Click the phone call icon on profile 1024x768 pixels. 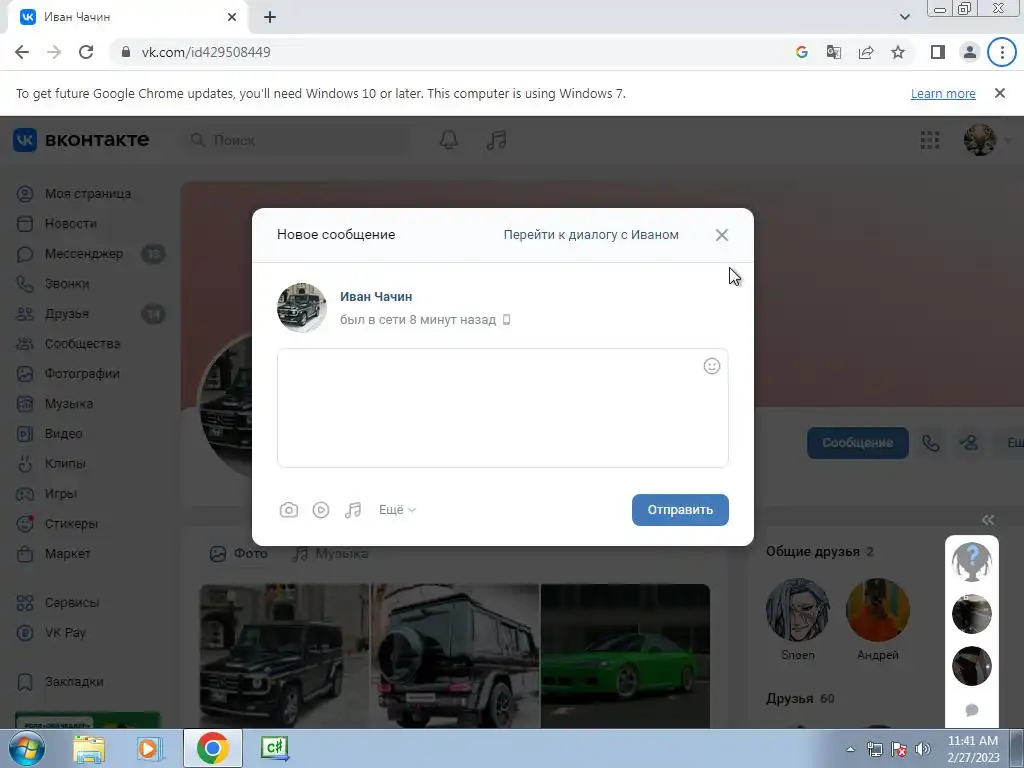[931, 443]
